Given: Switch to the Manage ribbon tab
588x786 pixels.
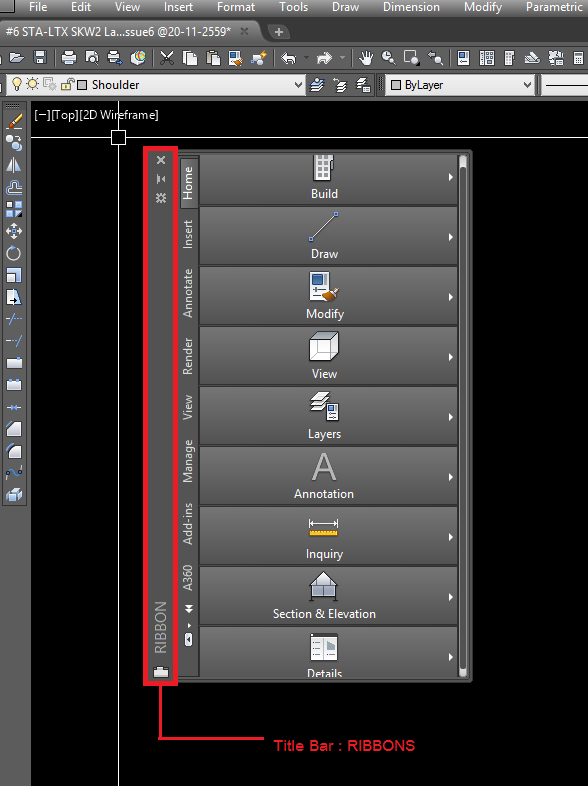Looking at the screenshot, I should coord(188,461).
